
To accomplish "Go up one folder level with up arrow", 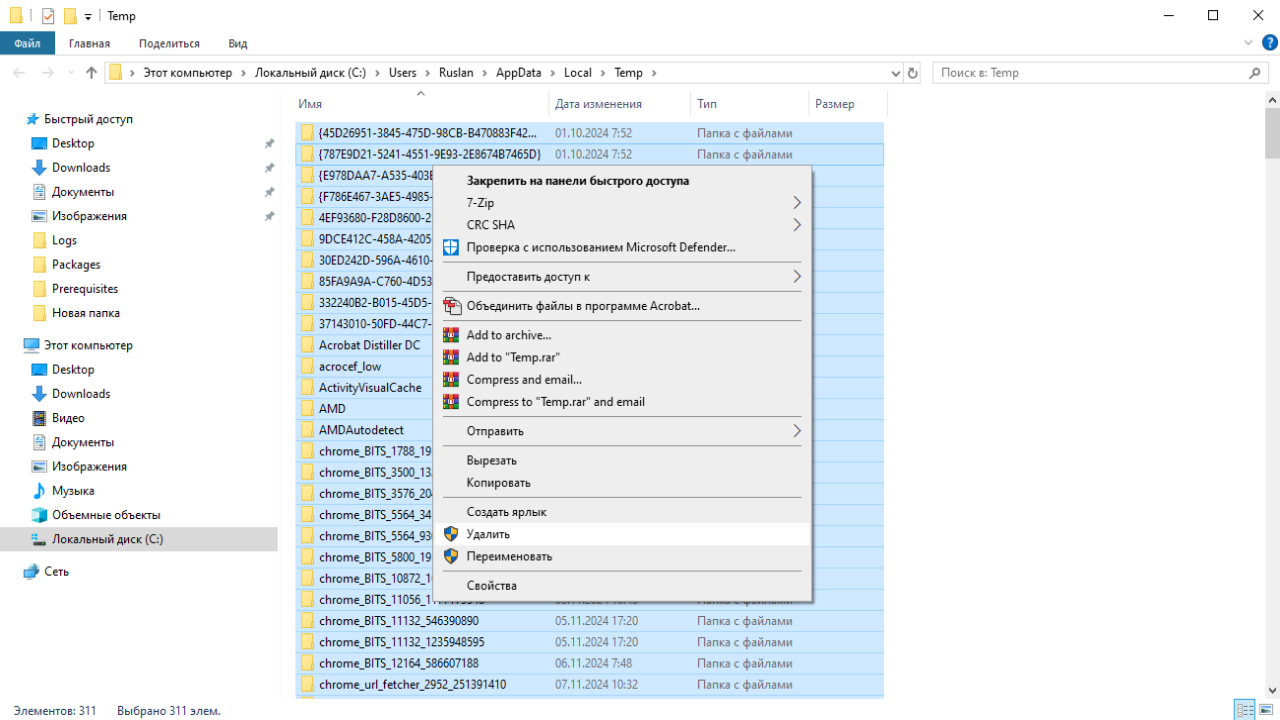I will tap(92, 73).
